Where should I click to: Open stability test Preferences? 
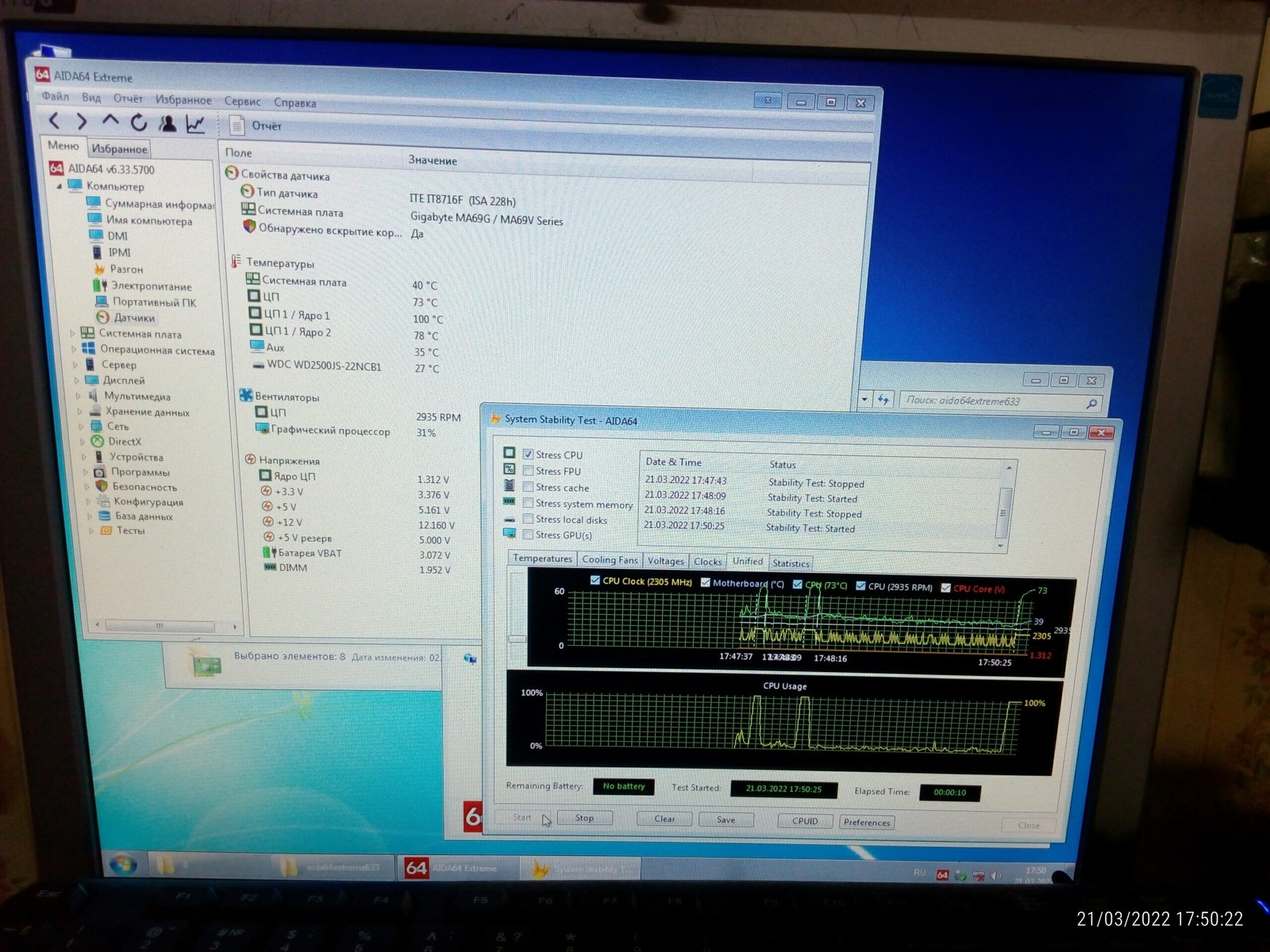coord(867,823)
